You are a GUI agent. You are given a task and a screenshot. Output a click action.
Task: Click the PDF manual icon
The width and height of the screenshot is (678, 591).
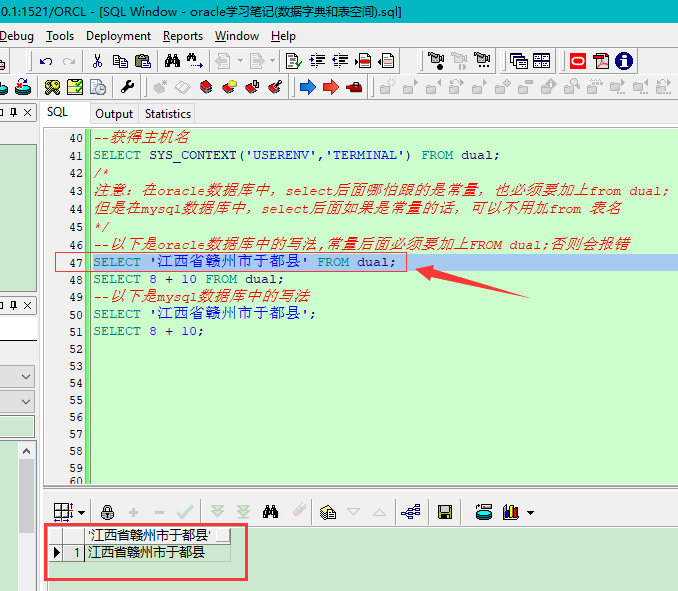pyautogui.click(x=601, y=61)
